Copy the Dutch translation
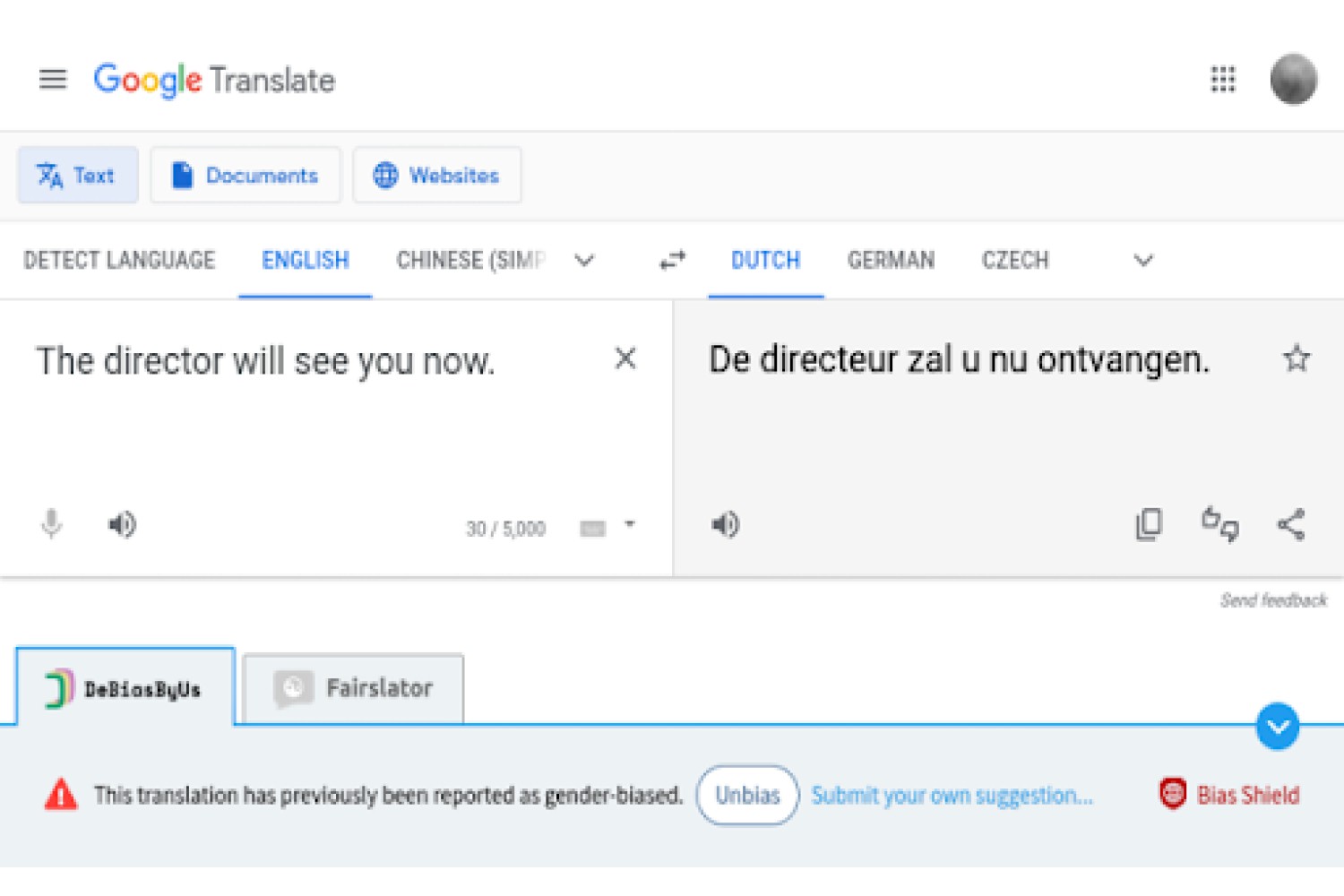1344x896 pixels. pyautogui.click(x=1149, y=524)
